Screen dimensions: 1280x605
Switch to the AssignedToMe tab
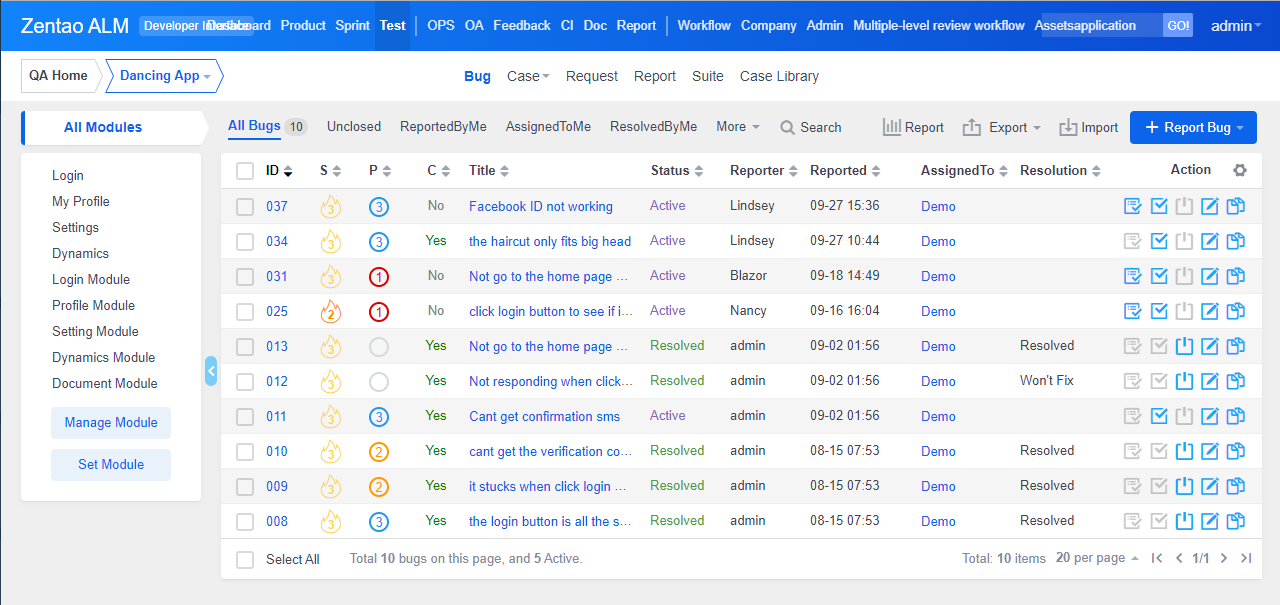click(x=548, y=127)
